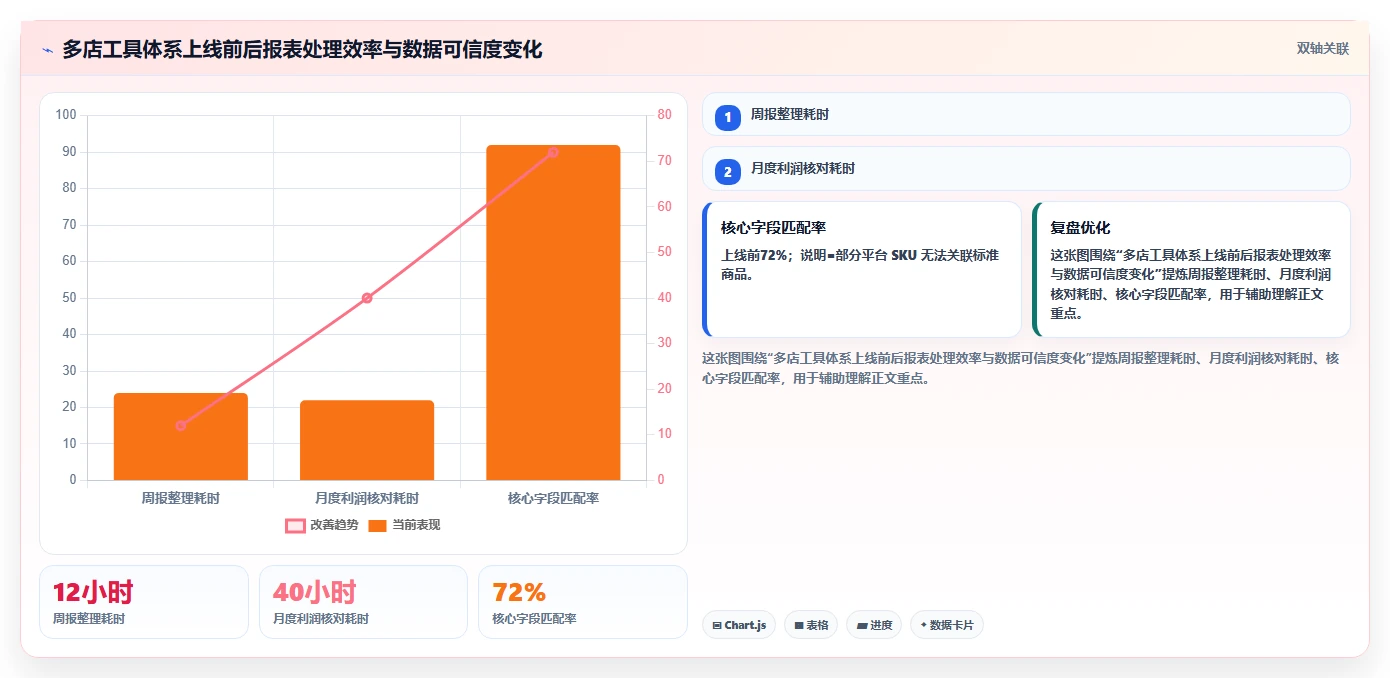The width and height of the screenshot is (1390, 678).
Task: Click the 72% stat card
Action: pos(583,602)
